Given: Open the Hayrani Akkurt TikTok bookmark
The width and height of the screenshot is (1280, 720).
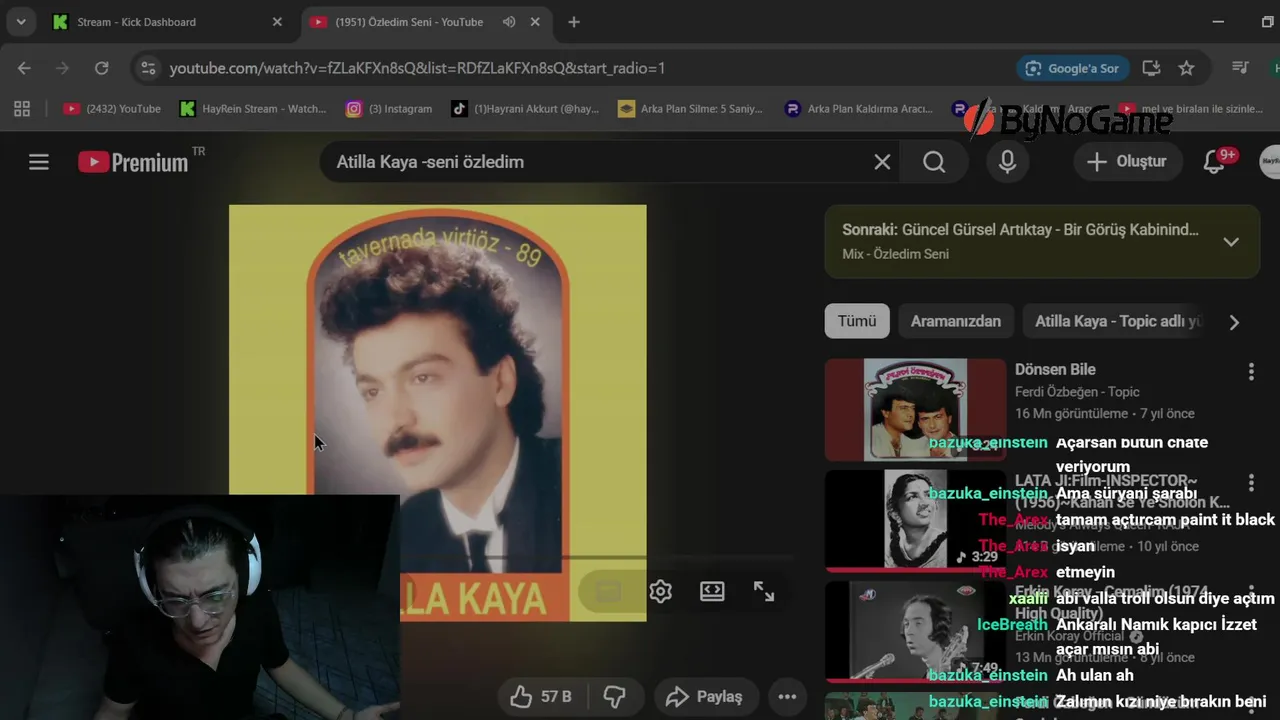Looking at the screenshot, I should [525, 109].
